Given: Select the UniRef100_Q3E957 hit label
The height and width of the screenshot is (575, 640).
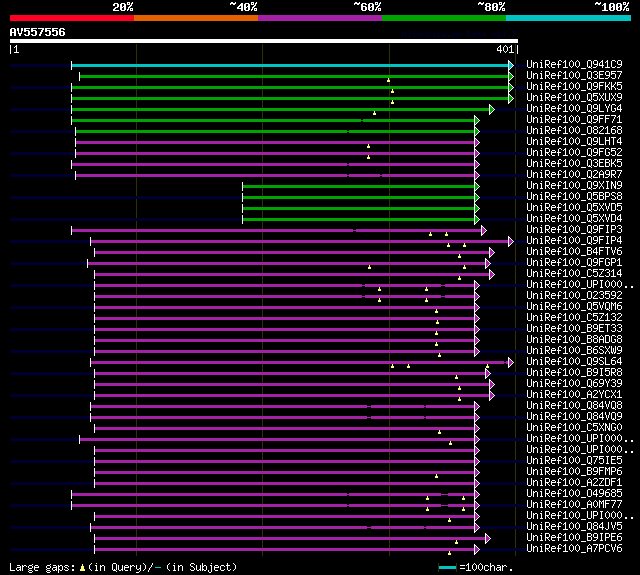Looking at the screenshot, I should point(574,75).
